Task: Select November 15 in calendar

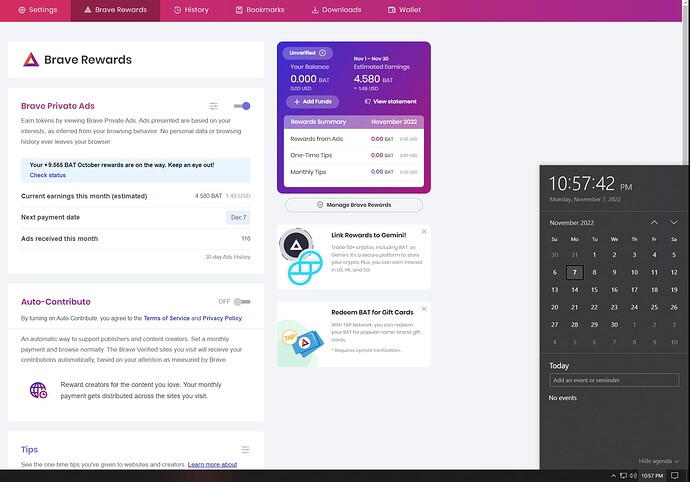Action: click(595, 290)
